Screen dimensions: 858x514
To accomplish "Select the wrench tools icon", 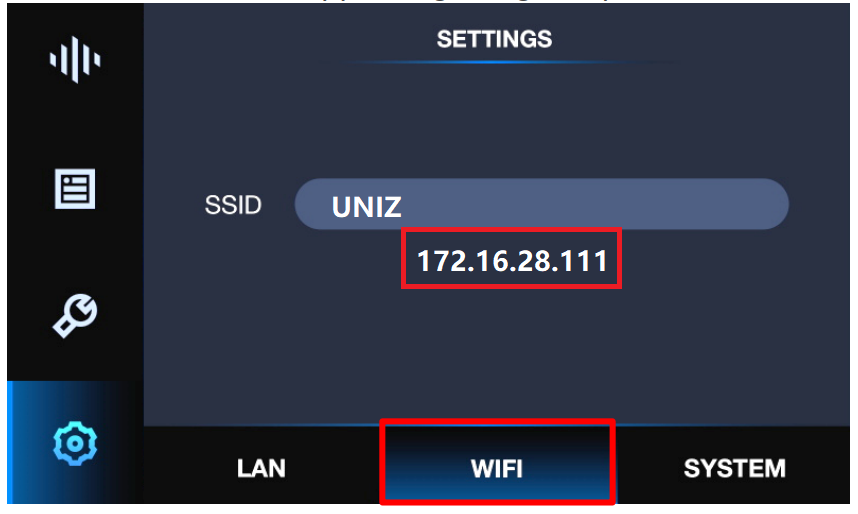I will [75, 315].
